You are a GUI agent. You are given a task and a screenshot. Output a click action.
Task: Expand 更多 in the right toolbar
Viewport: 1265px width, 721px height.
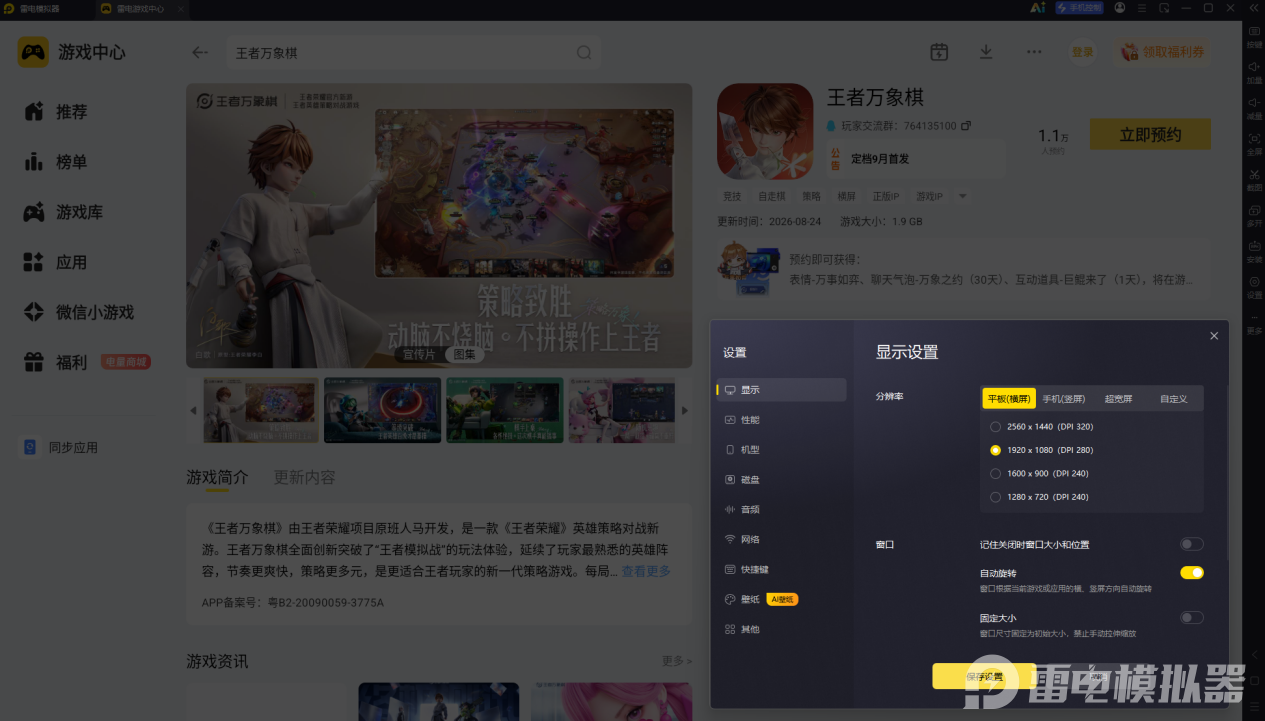point(1254,324)
